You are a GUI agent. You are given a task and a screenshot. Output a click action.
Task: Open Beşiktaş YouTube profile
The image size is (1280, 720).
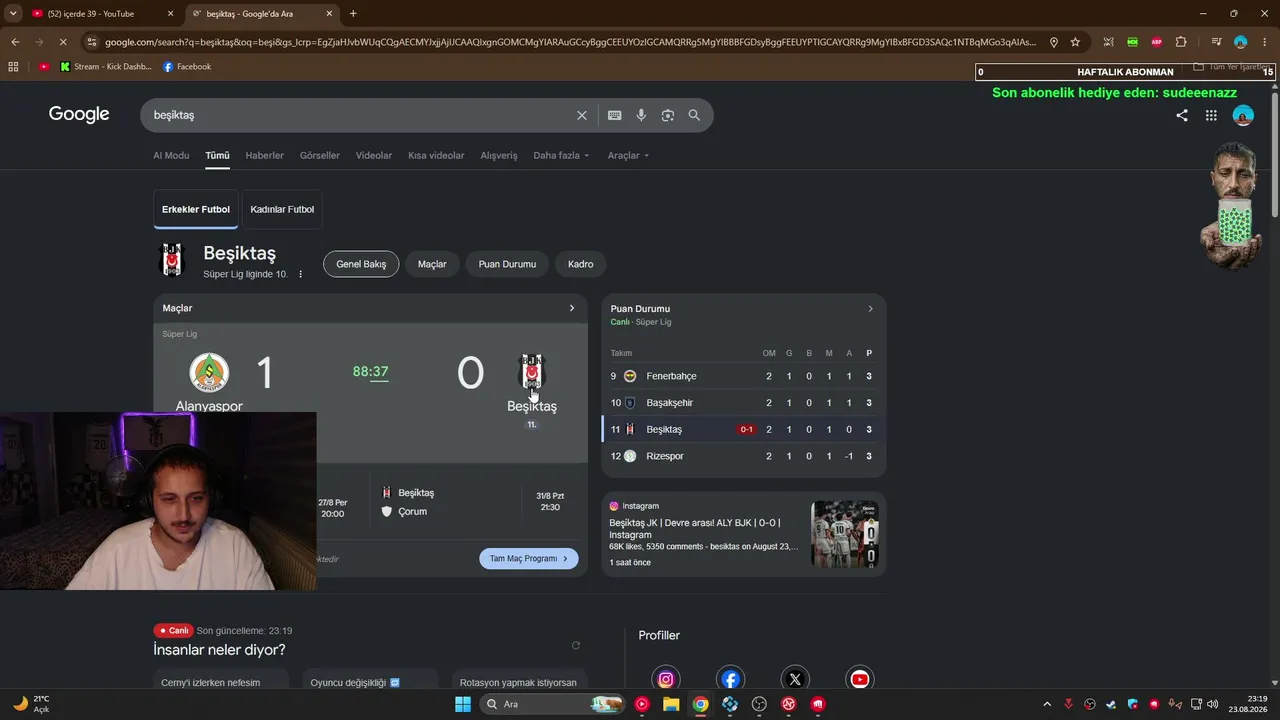[x=860, y=679]
